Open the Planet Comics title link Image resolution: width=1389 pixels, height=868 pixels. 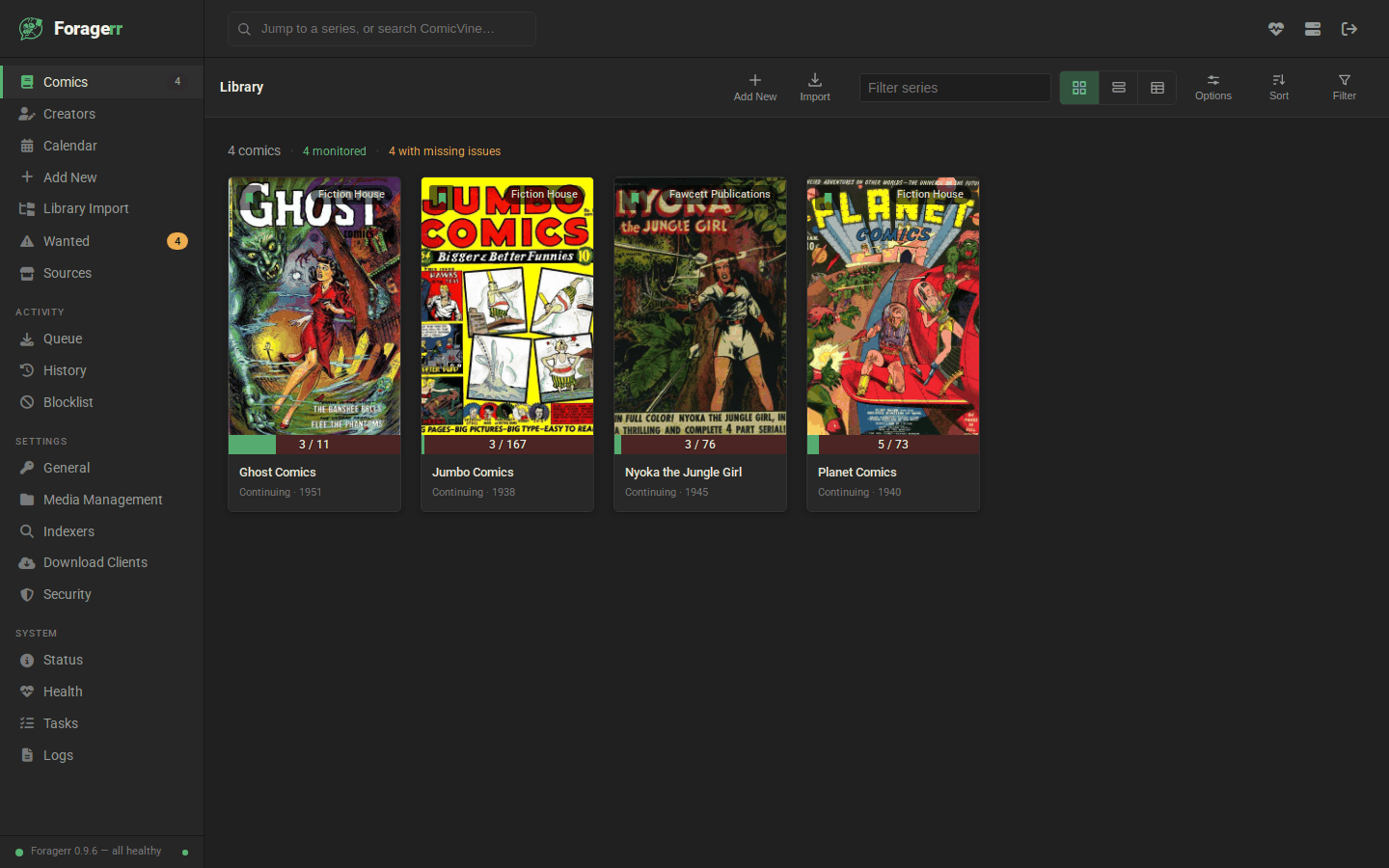(858, 472)
